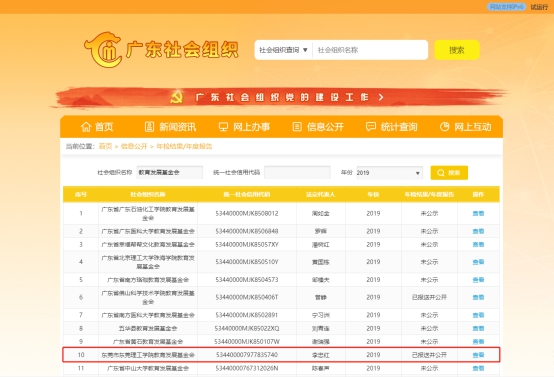Click the 法定代表人 column header
The image size is (554, 377).
click(320, 194)
